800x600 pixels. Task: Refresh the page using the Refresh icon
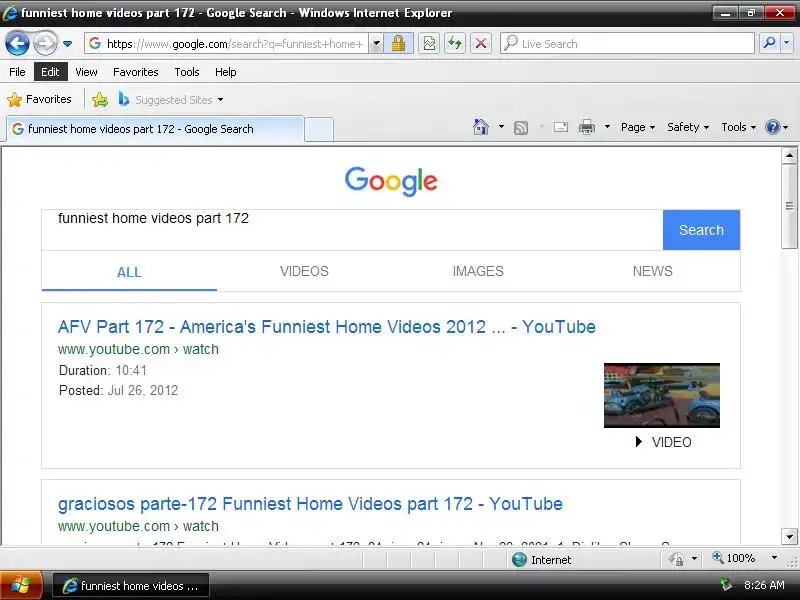[x=455, y=44]
